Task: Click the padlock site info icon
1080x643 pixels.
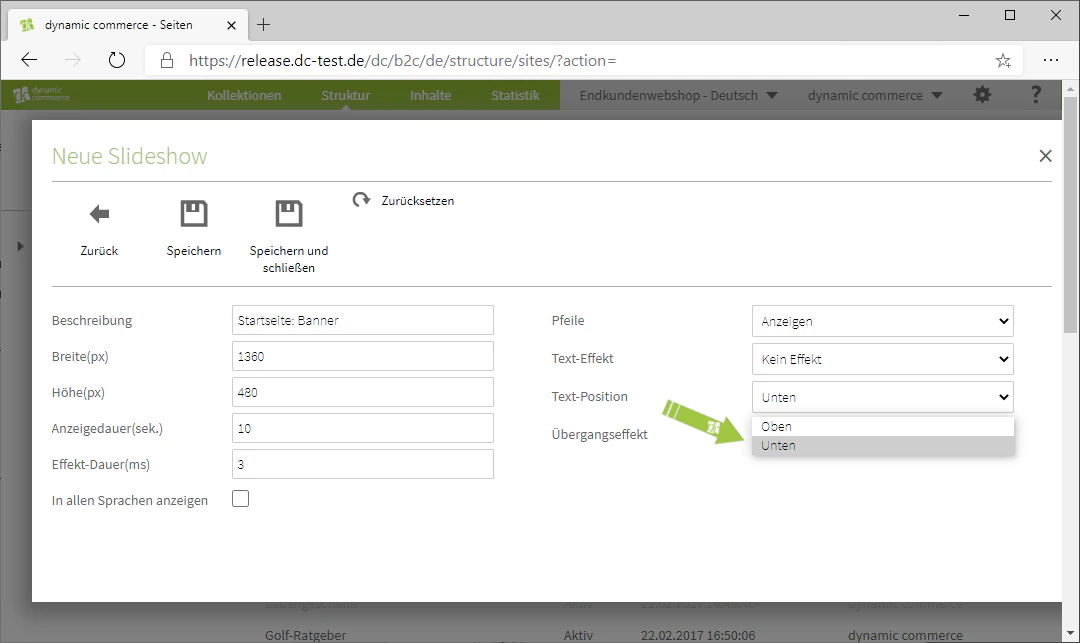Action: click(167, 61)
